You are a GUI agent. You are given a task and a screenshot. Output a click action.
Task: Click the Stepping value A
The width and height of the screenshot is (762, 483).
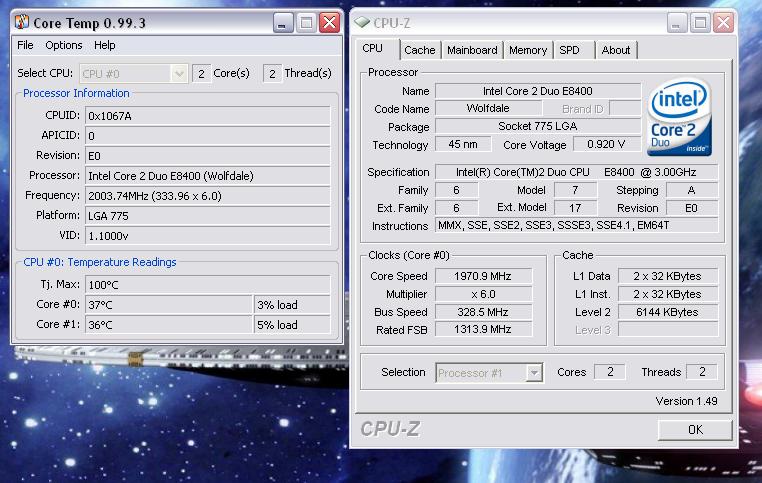[692, 190]
